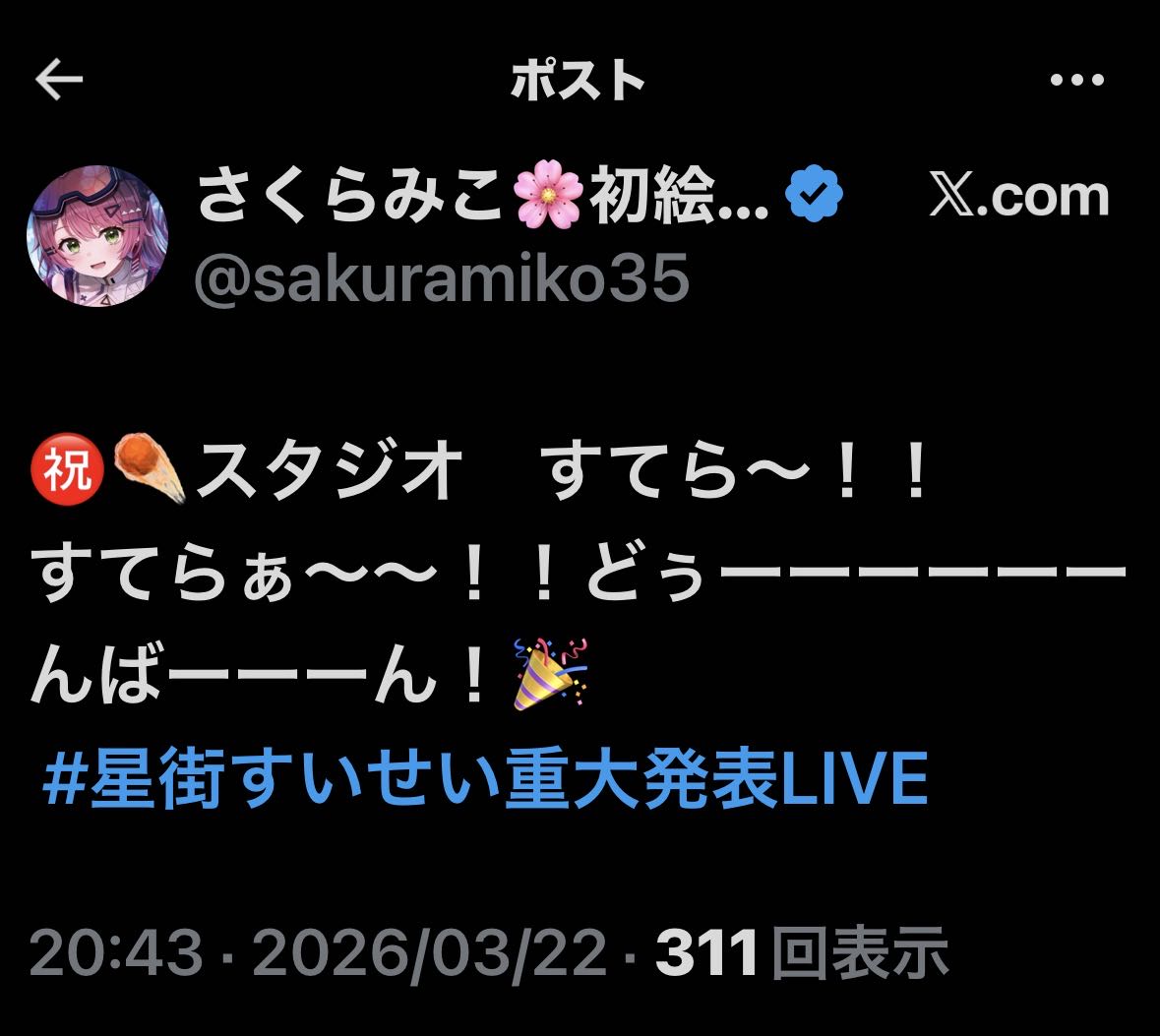The image size is (1160, 1036).
Task: Click the すてらぁ〜〜 post text line
Action: coord(578,572)
